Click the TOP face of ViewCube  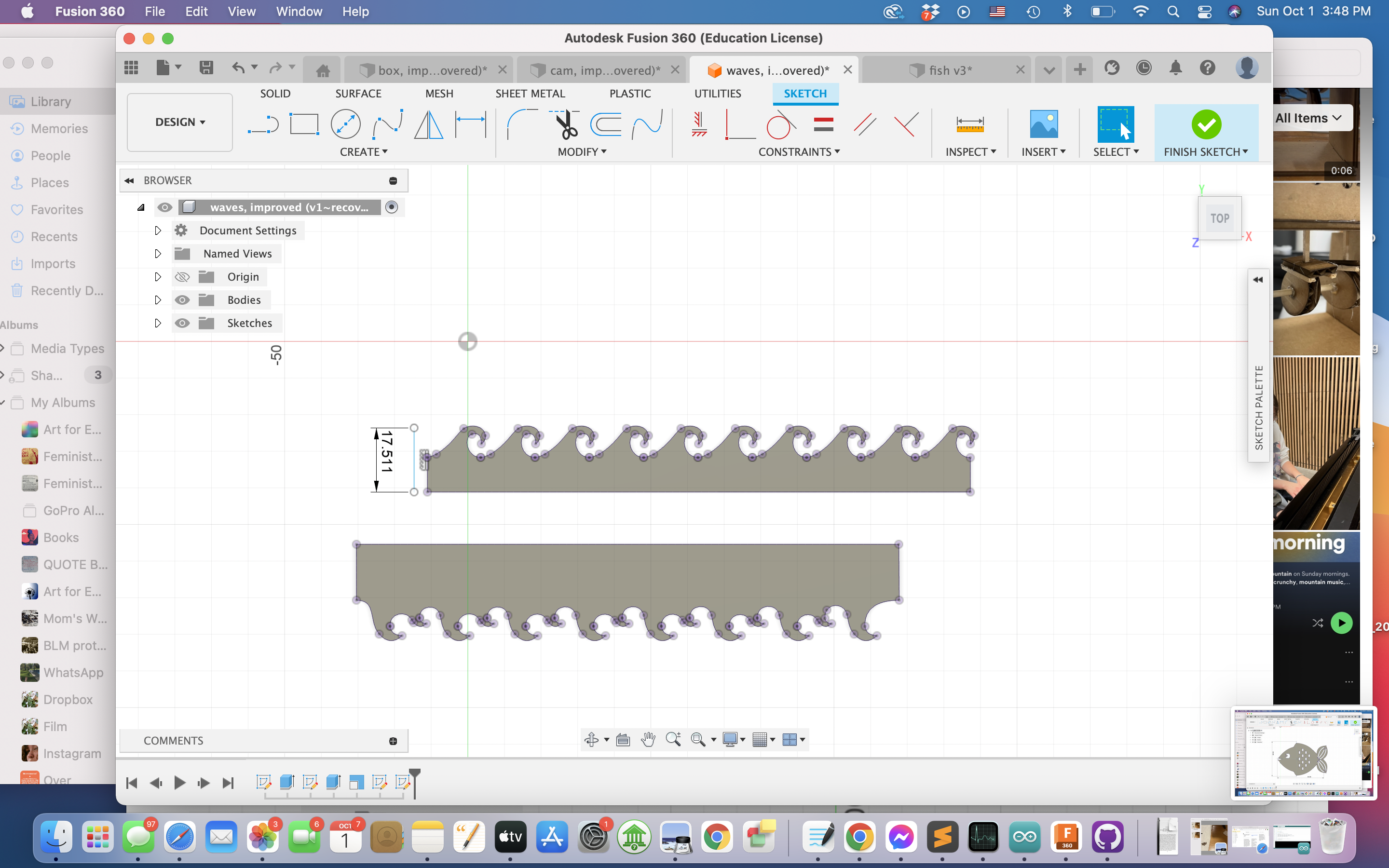pos(1219,218)
